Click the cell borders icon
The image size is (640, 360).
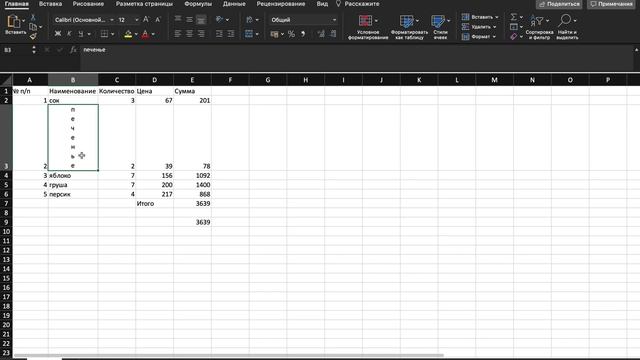(104, 34)
